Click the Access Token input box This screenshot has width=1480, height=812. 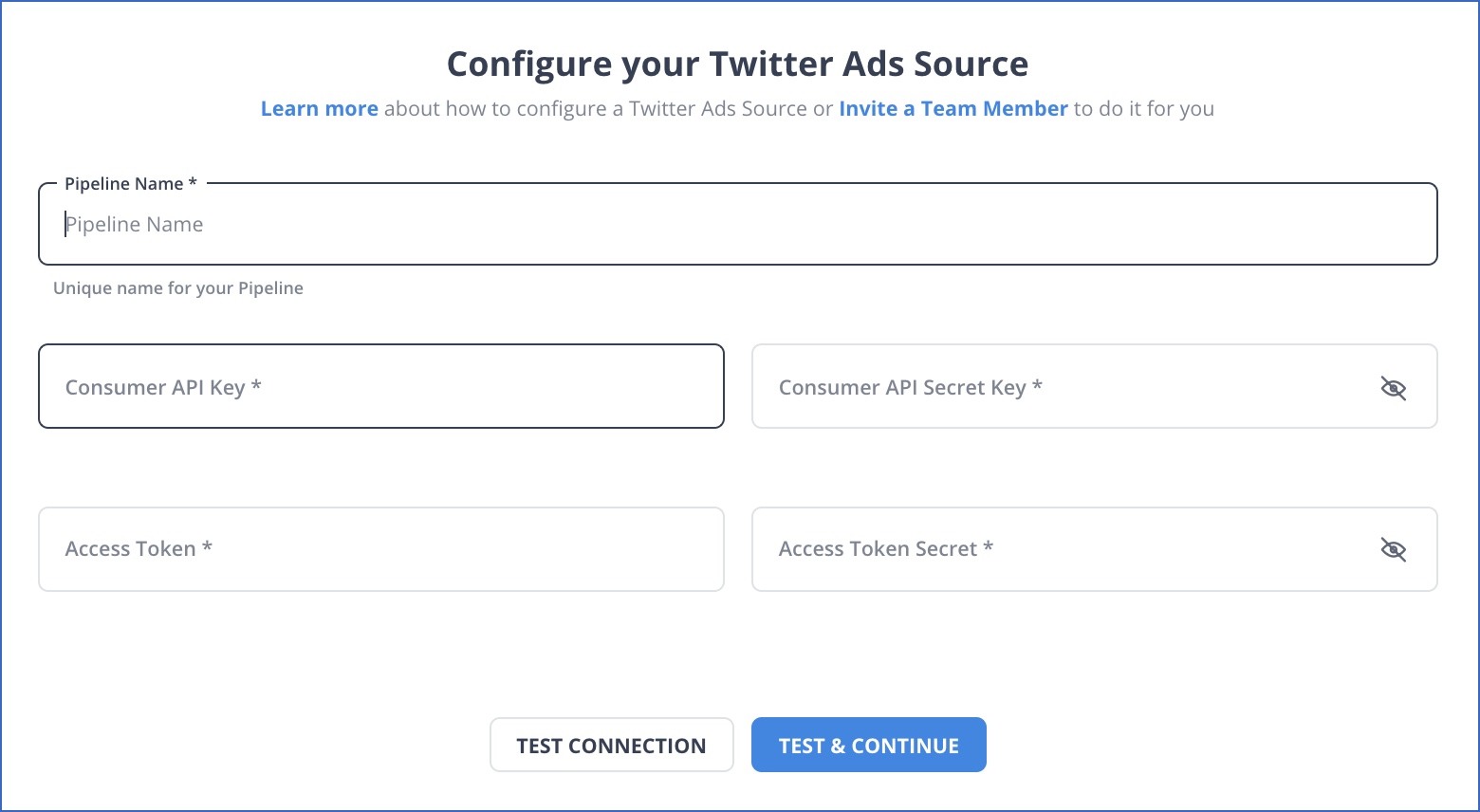(379, 548)
